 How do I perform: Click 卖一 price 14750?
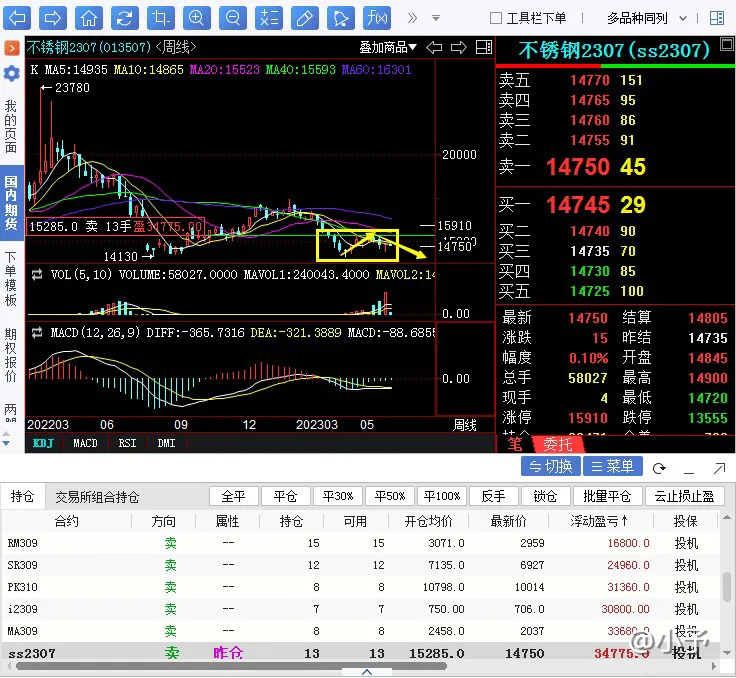578,167
